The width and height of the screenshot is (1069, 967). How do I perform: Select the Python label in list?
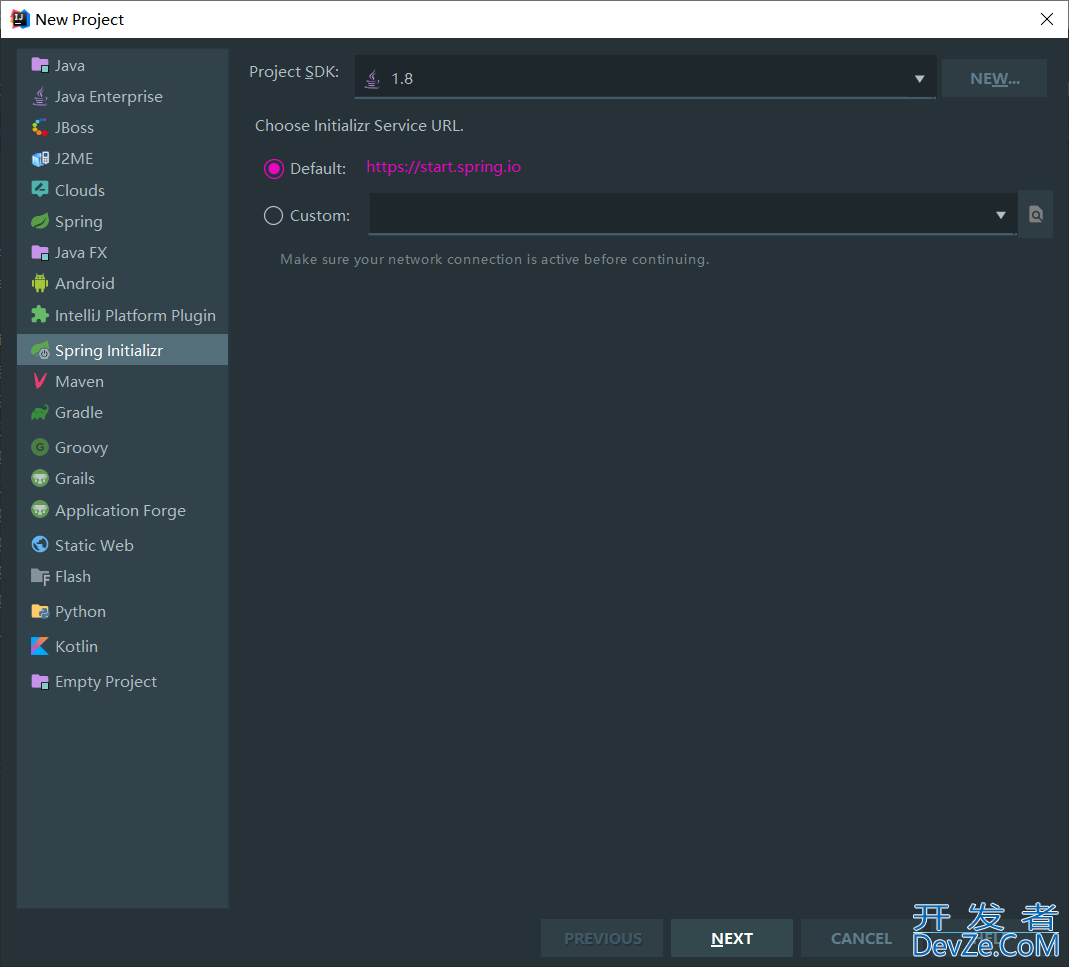(80, 612)
